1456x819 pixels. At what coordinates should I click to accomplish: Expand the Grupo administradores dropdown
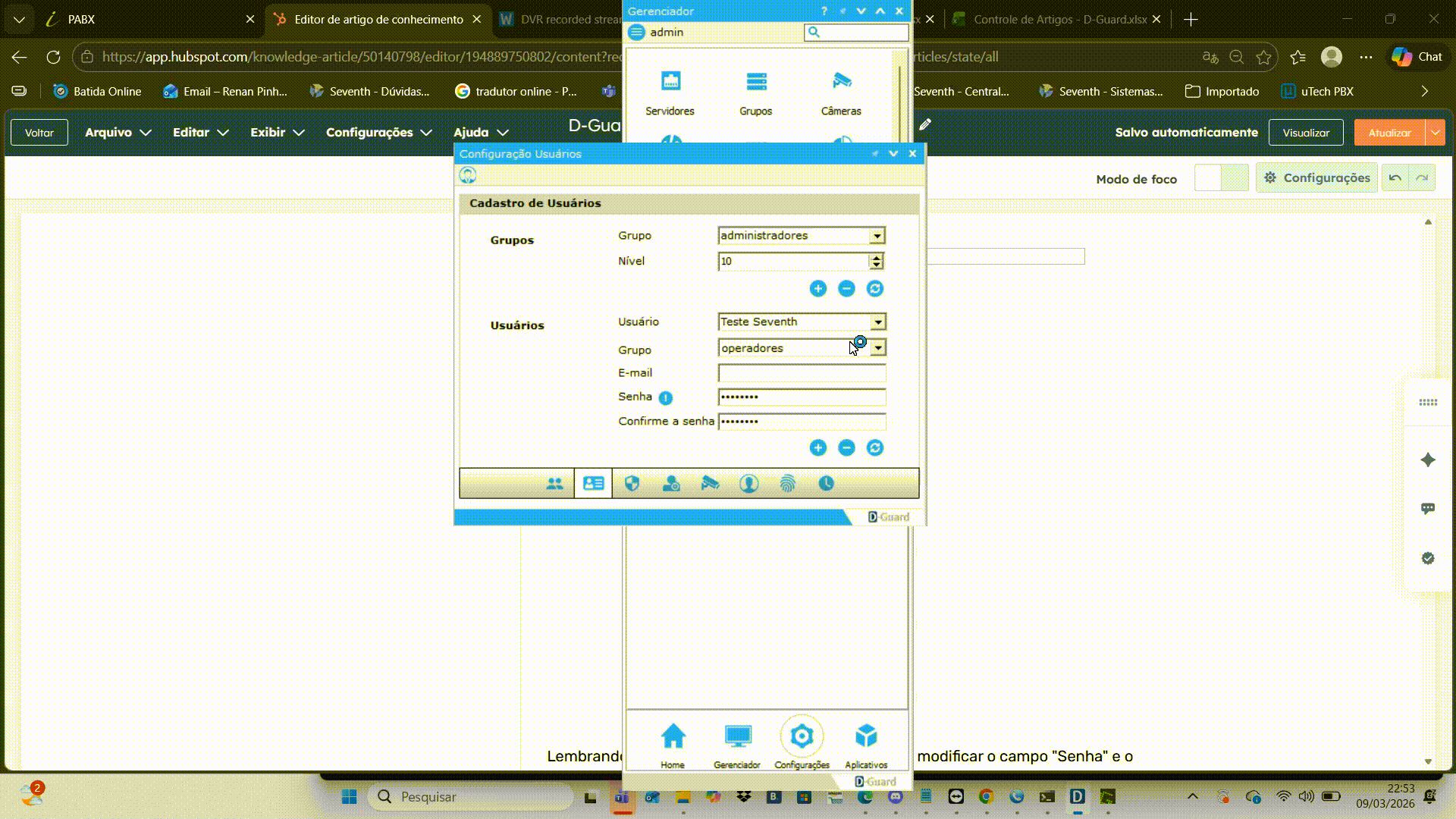tap(877, 236)
